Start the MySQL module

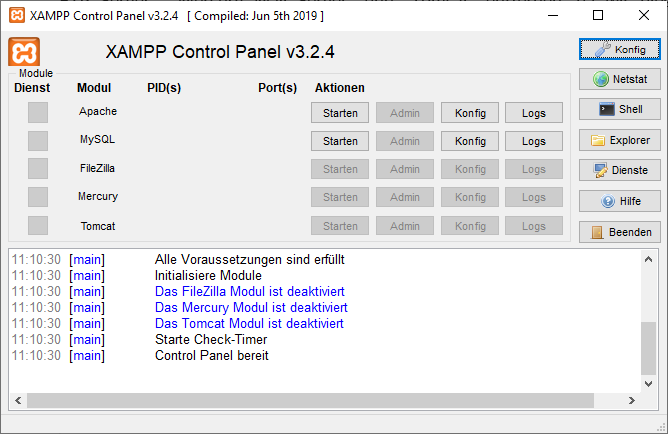[340, 141]
